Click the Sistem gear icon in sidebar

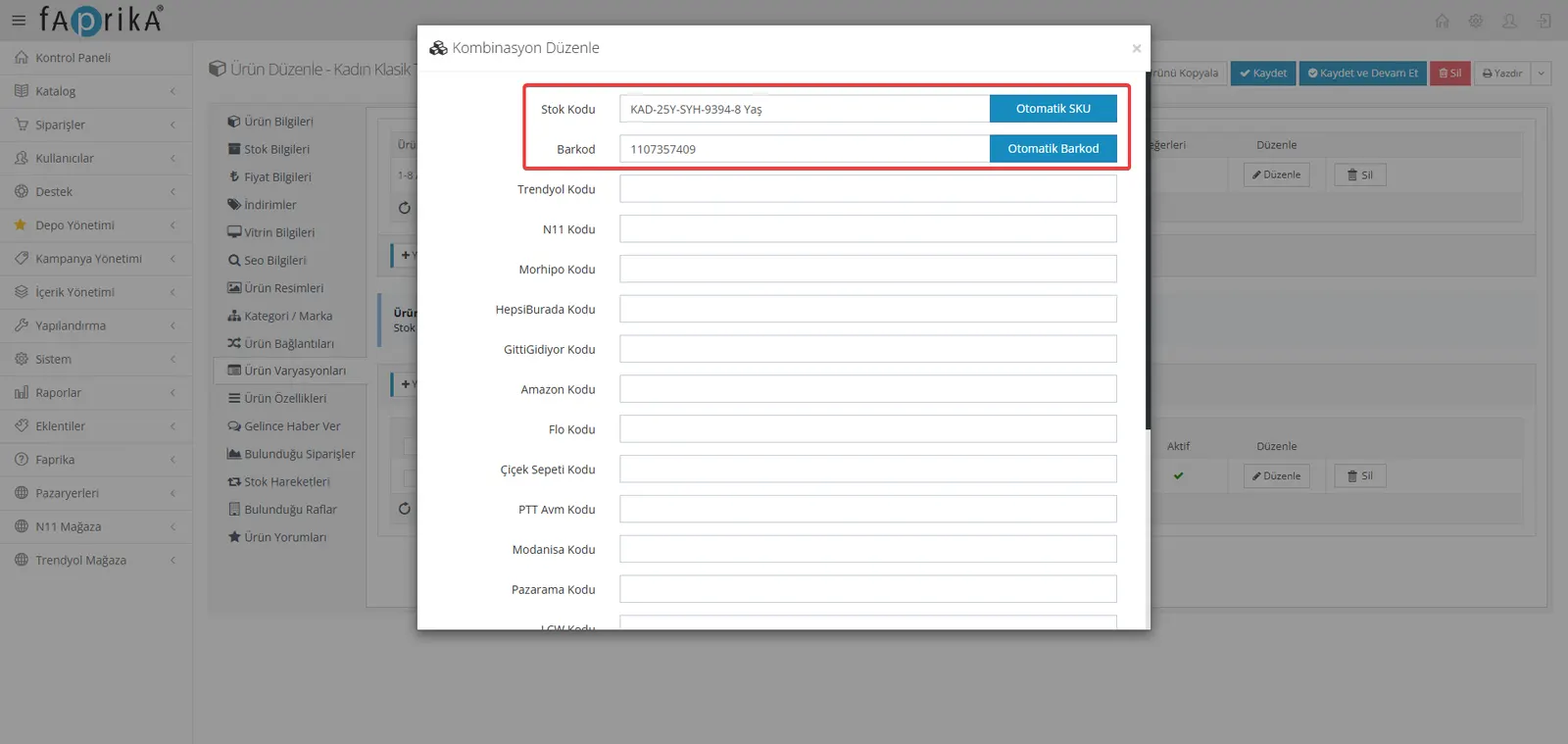click(22, 359)
